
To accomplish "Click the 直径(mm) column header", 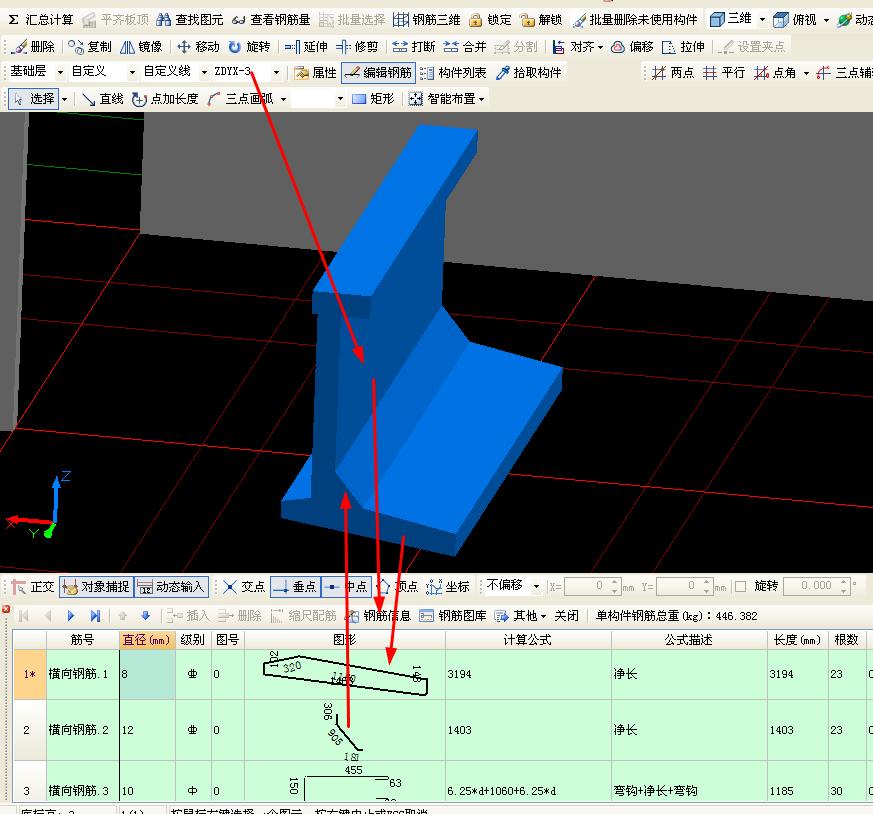I will [146, 640].
